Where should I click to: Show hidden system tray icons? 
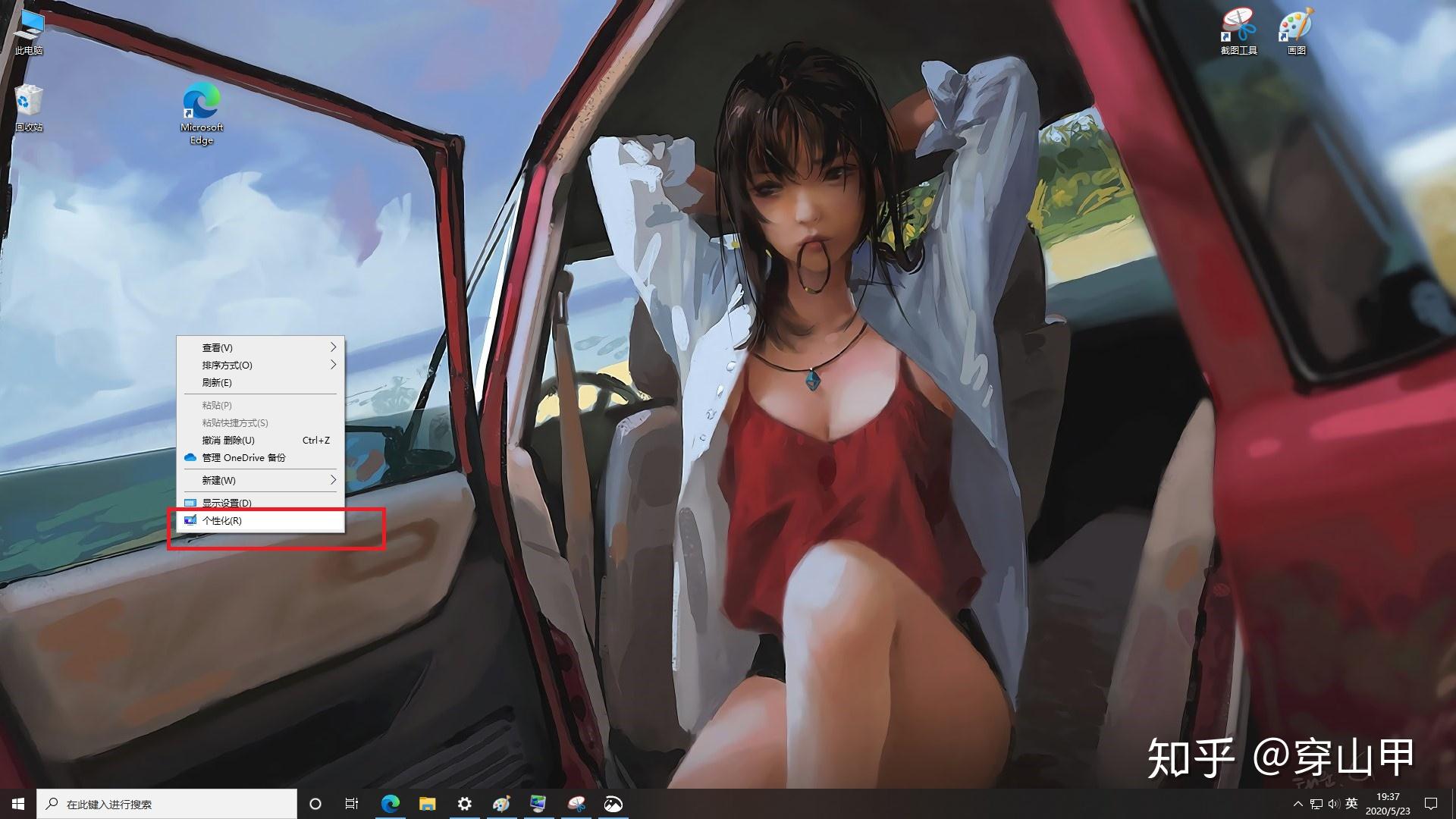pyautogui.click(x=1298, y=804)
